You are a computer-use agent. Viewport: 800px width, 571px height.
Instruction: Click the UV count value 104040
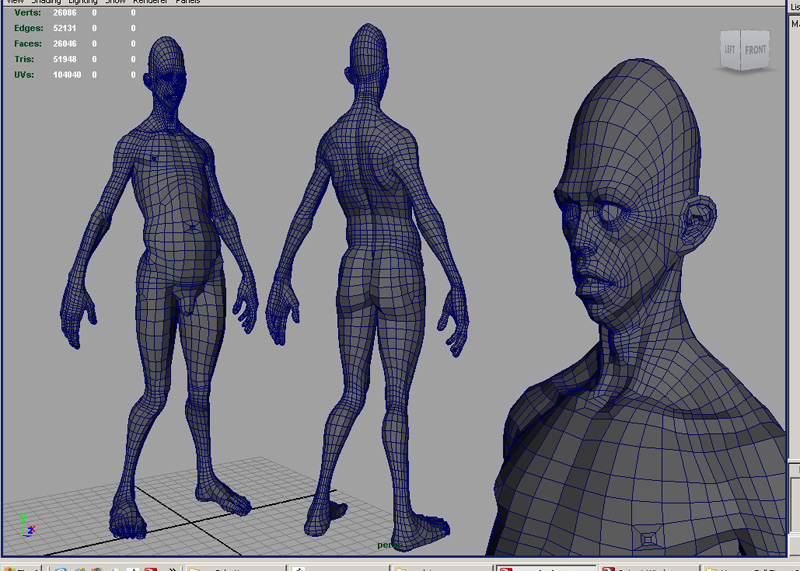tap(67, 75)
